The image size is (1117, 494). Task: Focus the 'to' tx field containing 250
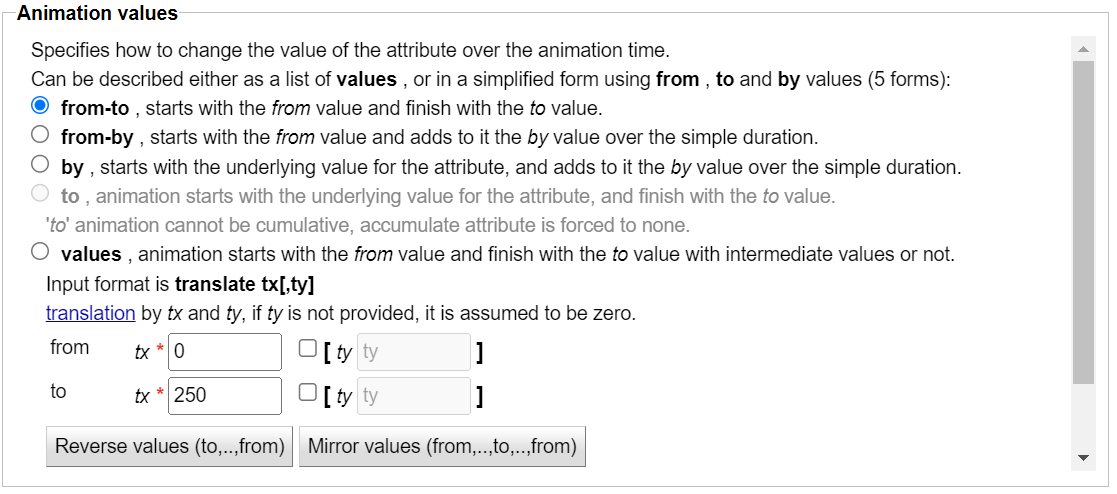[226, 395]
